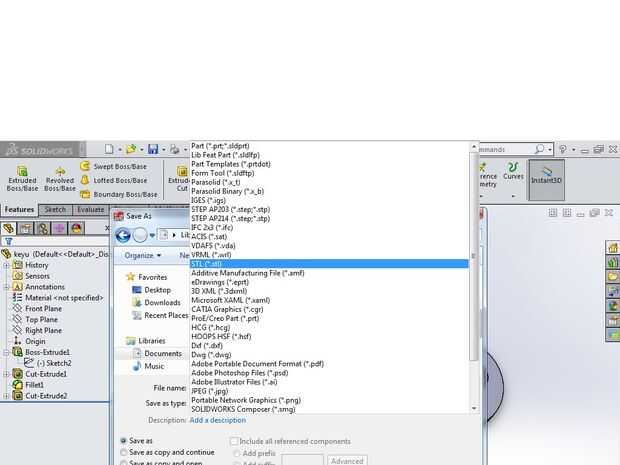Screen dimensions: 620x465
Task: Select Music under Libraries
Action: point(149,366)
